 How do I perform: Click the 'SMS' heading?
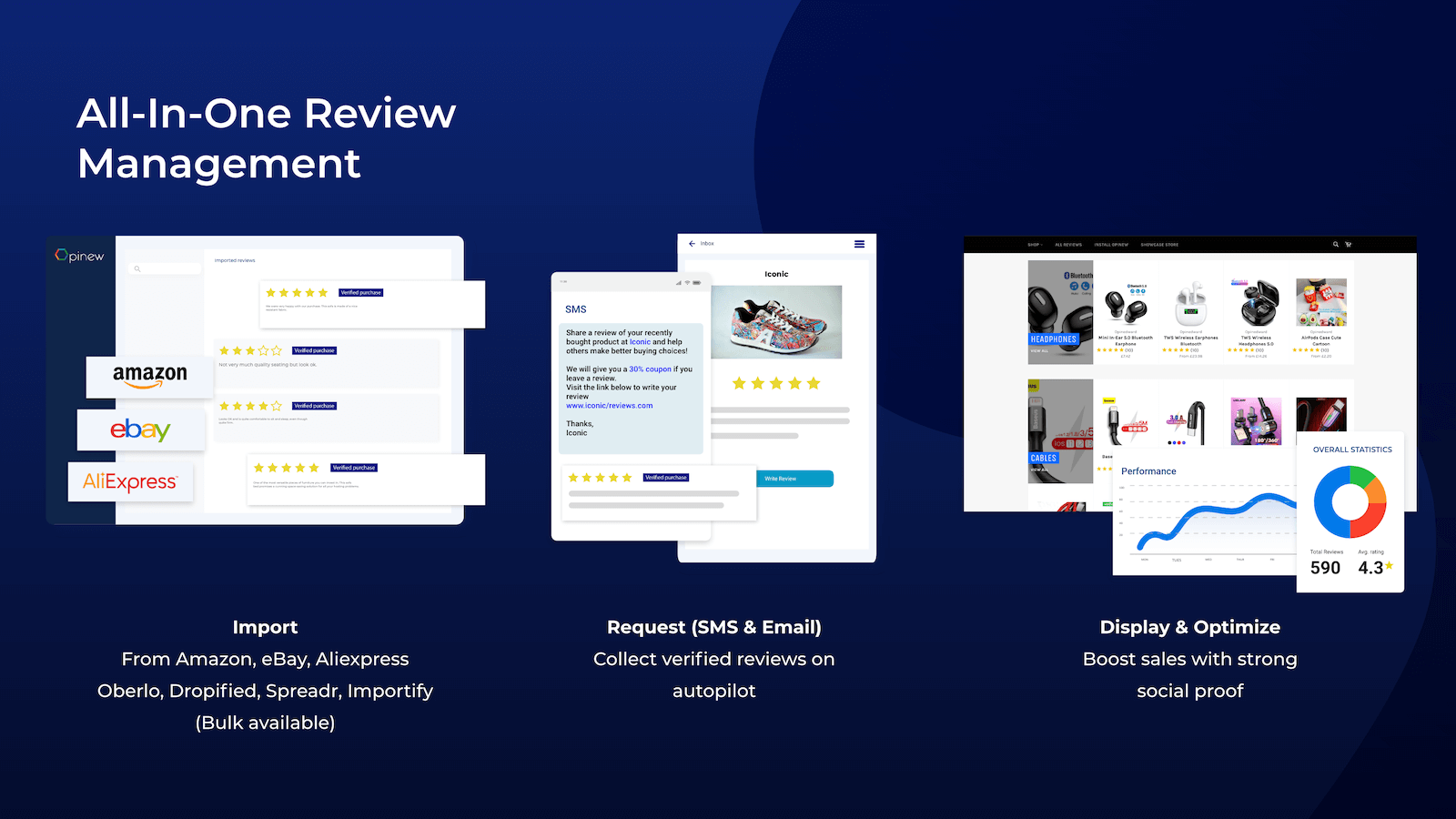tap(576, 309)
